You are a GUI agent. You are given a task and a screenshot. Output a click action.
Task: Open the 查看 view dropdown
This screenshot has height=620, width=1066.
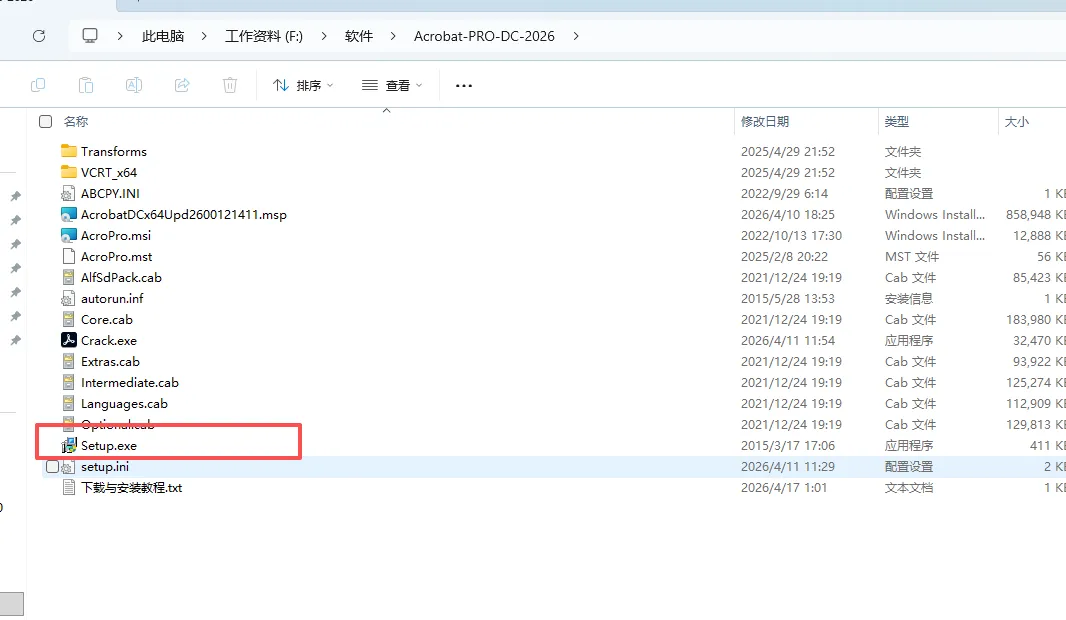392,85
